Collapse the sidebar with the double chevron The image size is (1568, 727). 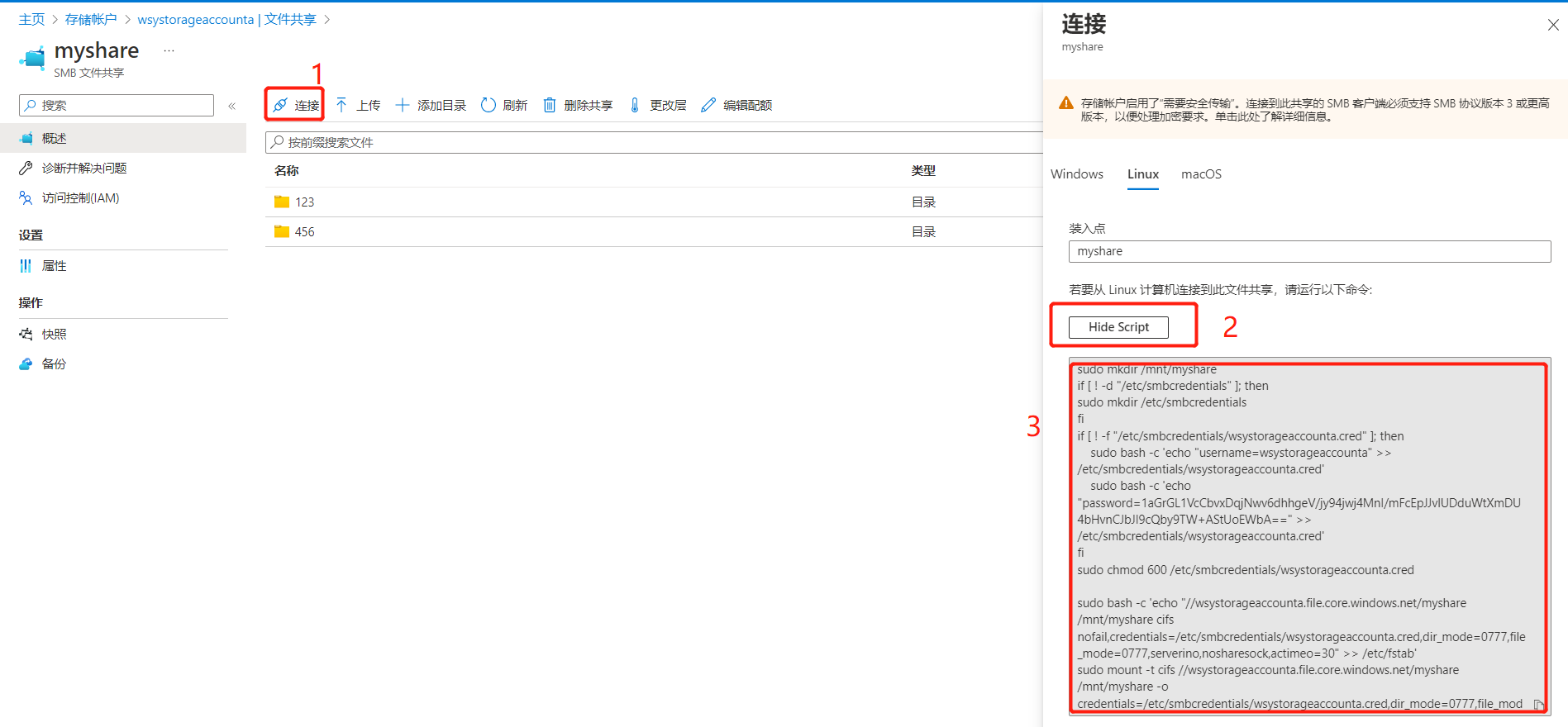(232, 106)
